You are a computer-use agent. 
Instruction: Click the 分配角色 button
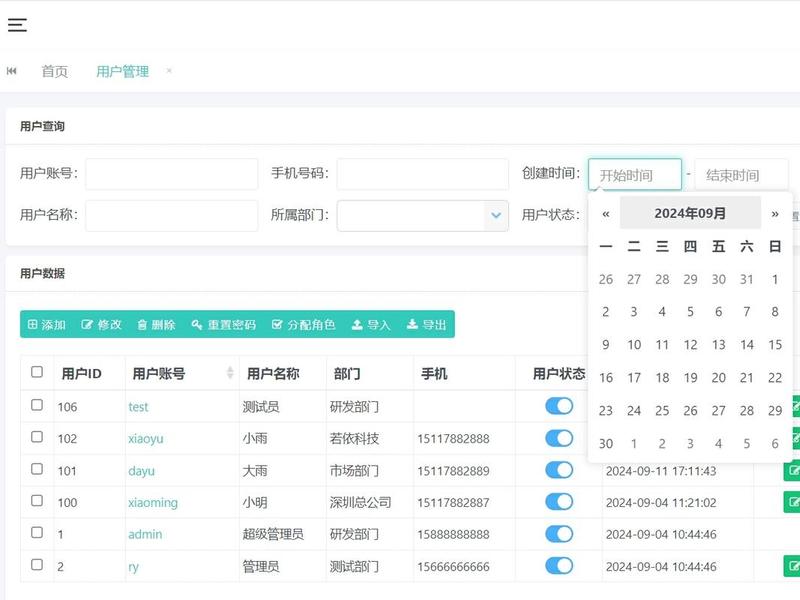pyautogui.click(x=303, y=324)
